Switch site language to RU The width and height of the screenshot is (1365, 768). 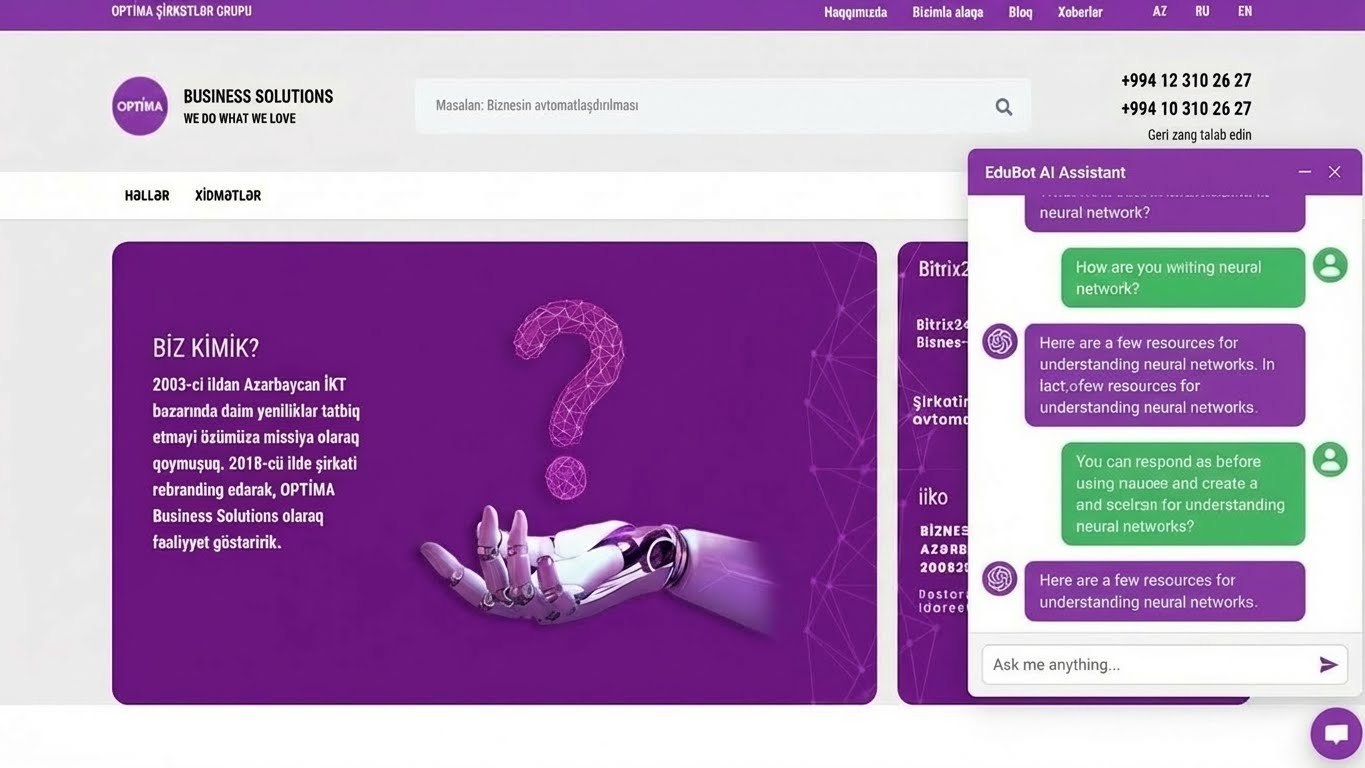[x=1202, y=11]
